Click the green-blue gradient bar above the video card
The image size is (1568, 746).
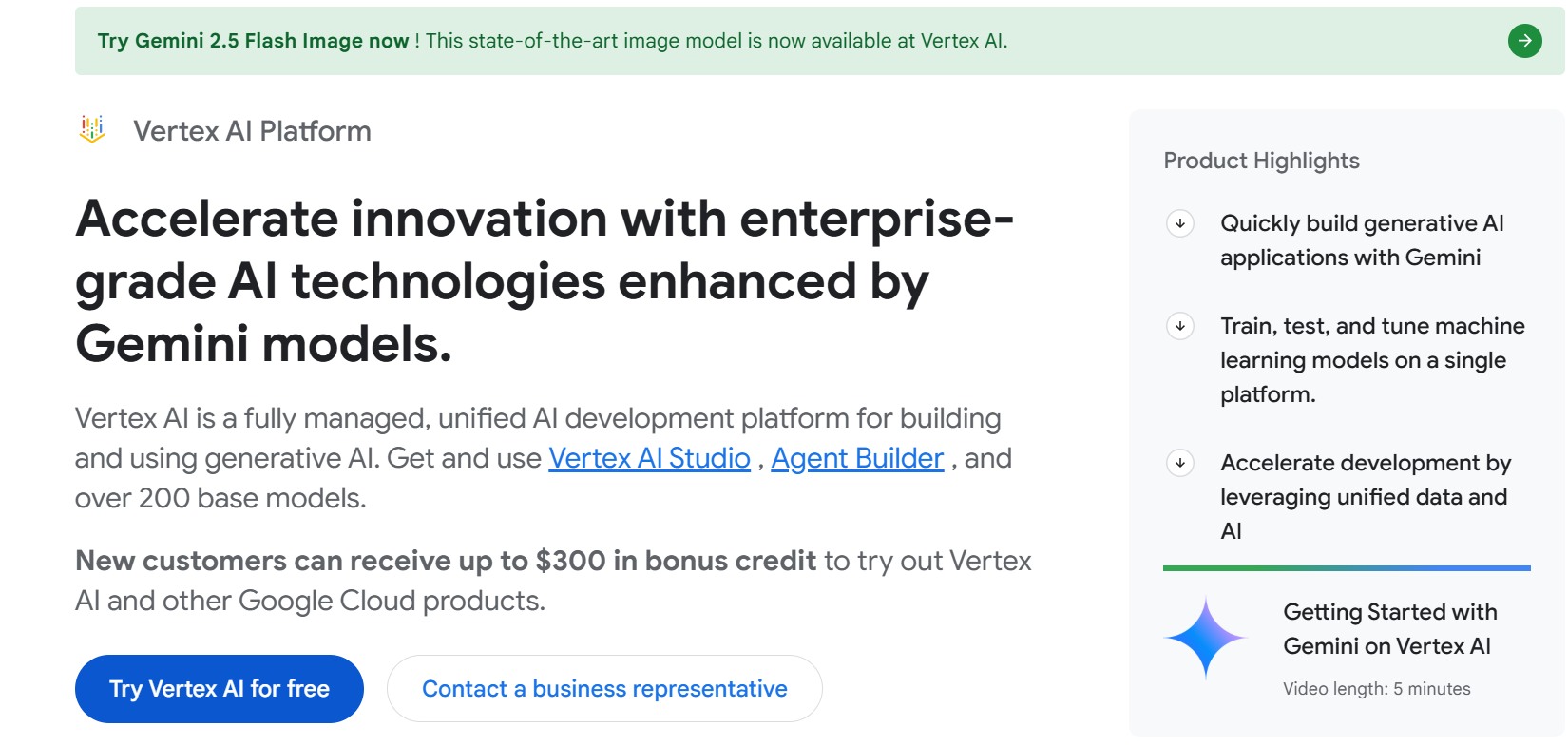point(1346,566)
